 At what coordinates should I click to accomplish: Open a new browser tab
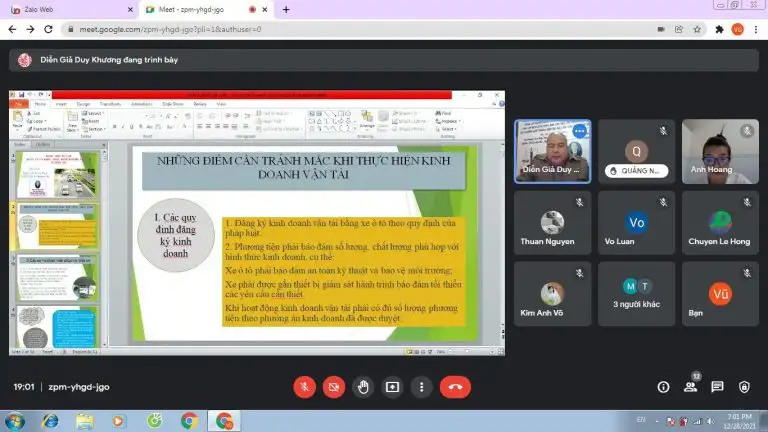286,9
